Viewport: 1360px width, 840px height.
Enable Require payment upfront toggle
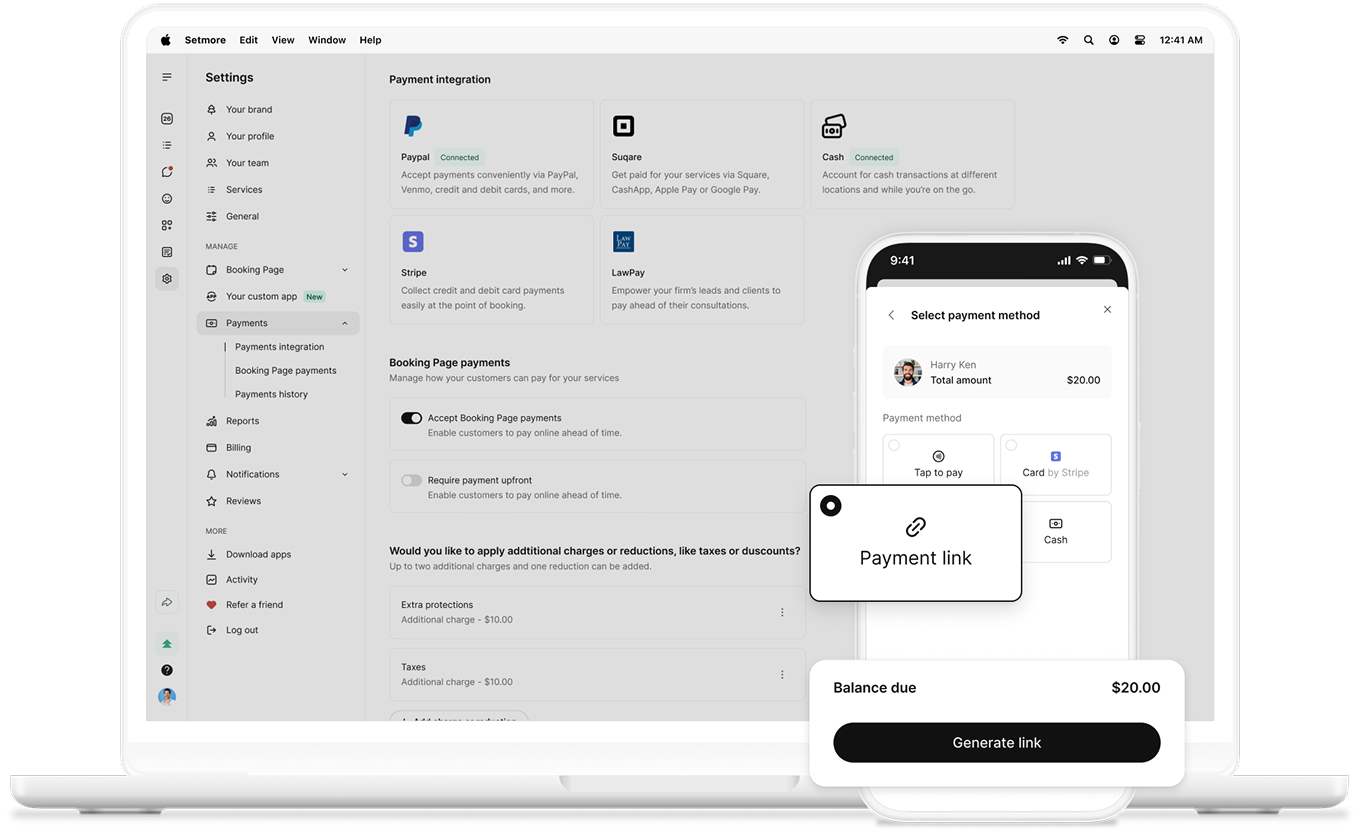pyautogui.click(x=411, y=480)
